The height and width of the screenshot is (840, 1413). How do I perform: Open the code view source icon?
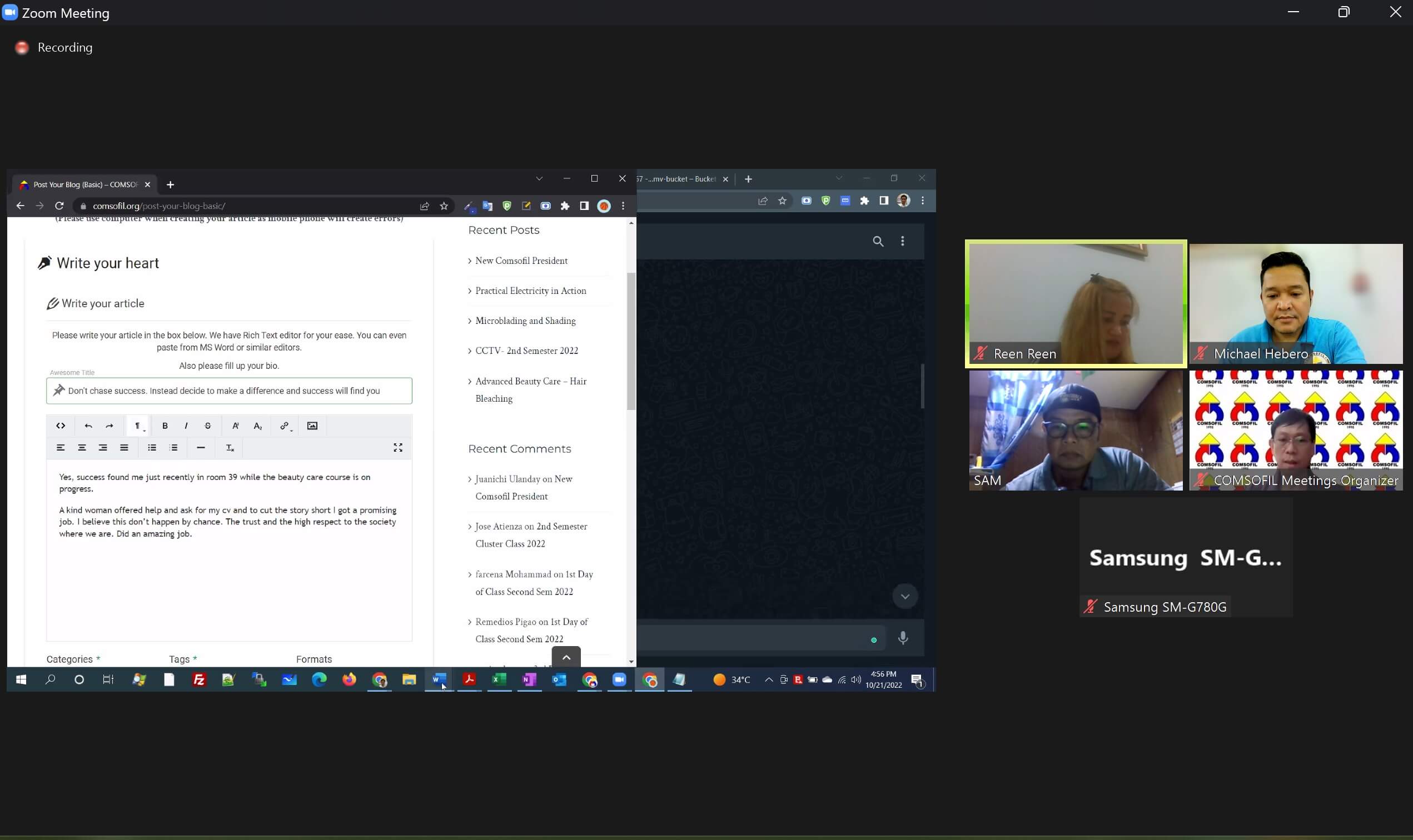[61, 426]
